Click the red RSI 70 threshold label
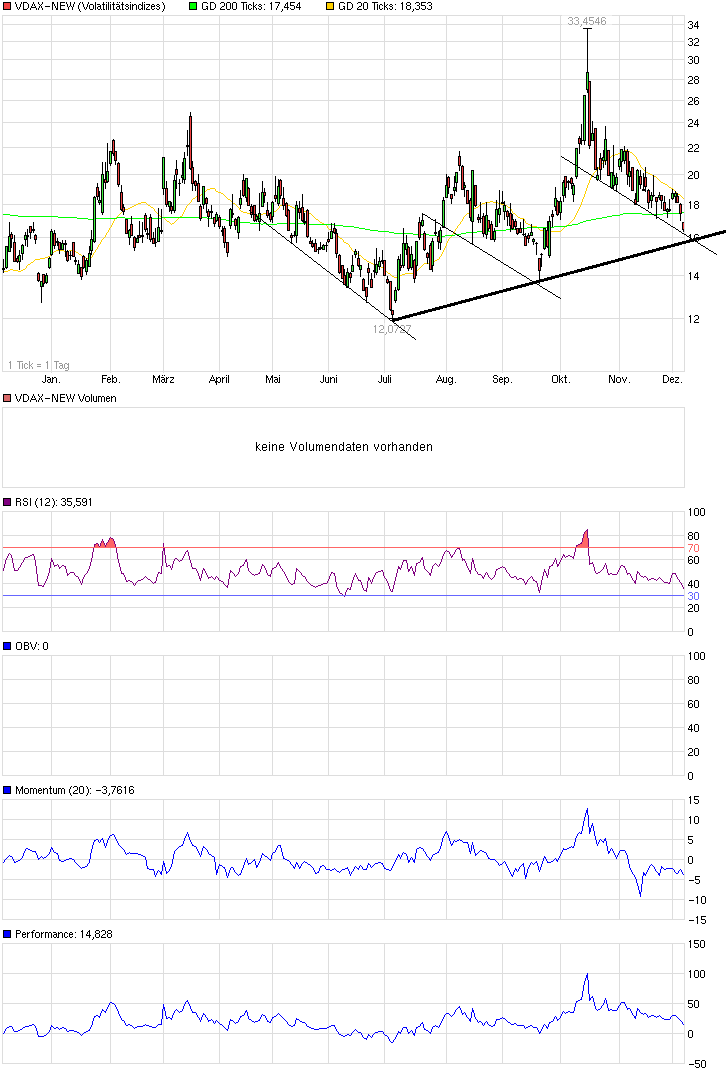This screenshot has height=1072, width=726. click(x=693, y=548)
